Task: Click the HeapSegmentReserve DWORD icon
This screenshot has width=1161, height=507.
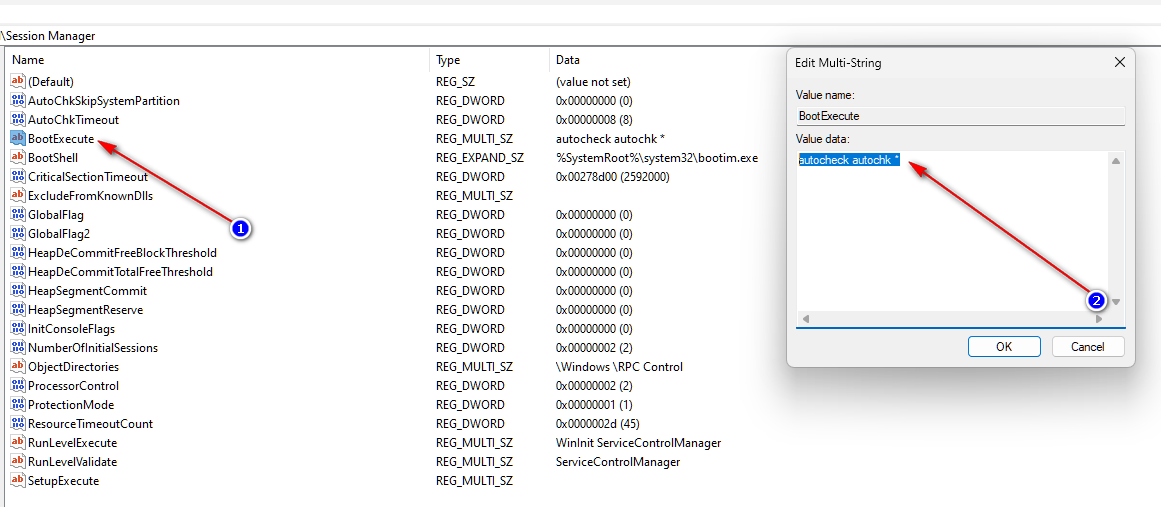Action: pos(18,309)
